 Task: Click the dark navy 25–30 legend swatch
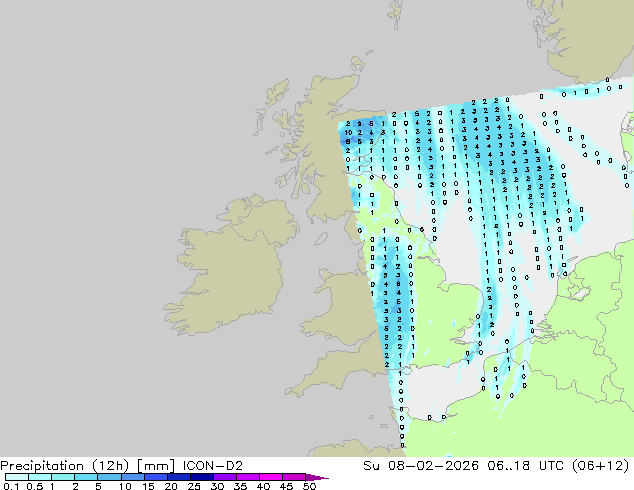point(202,477)
